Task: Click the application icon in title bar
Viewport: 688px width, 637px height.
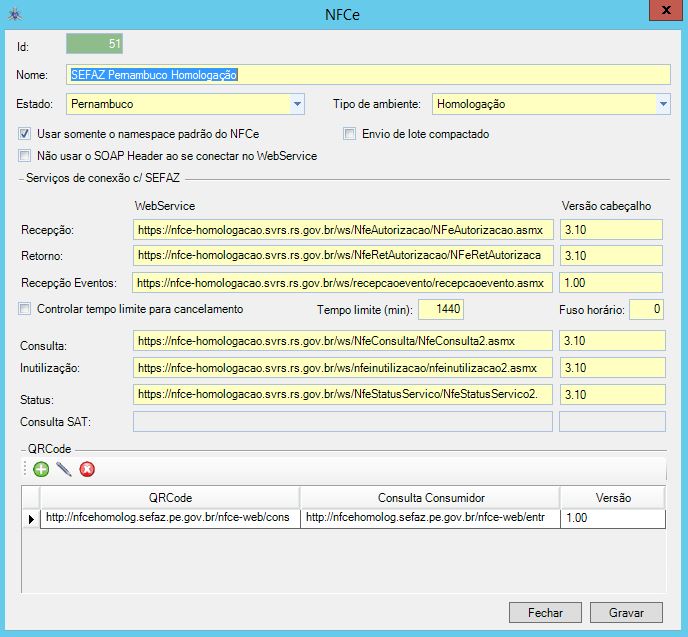Action: pos(13,15)
